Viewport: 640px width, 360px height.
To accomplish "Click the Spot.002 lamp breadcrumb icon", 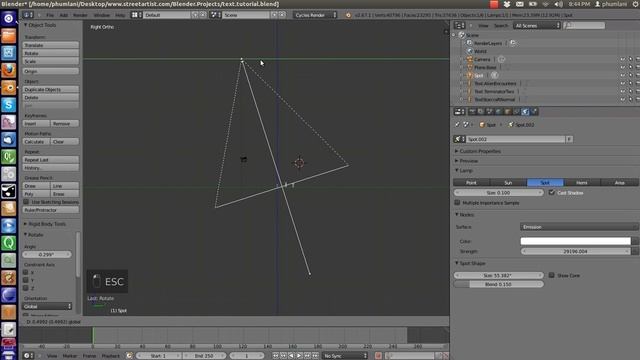I will [x=511, y=124].
